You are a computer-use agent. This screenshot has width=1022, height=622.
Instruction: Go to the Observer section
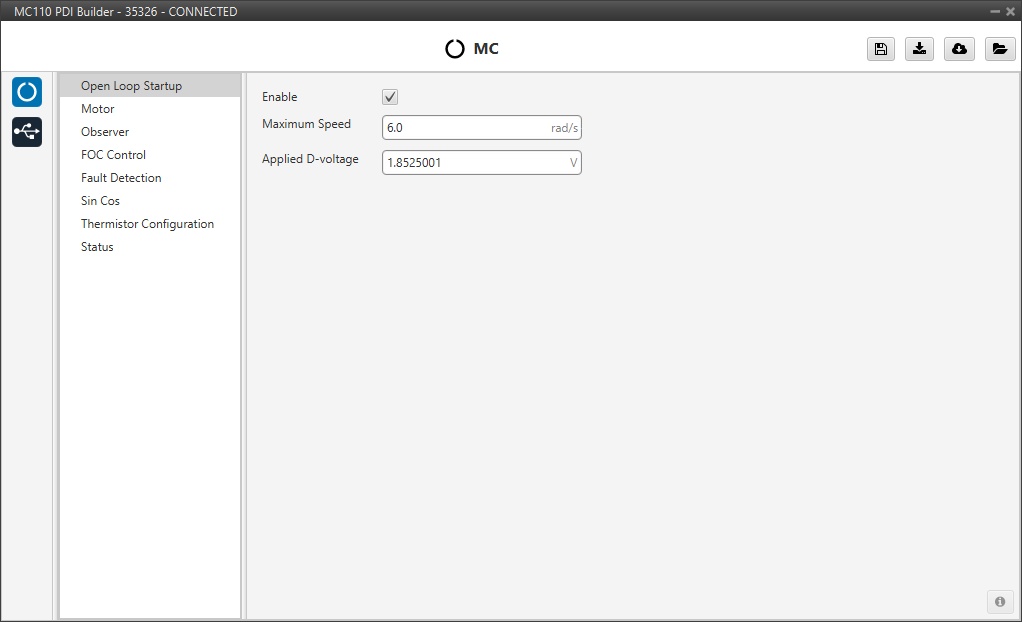click(105, 132)
